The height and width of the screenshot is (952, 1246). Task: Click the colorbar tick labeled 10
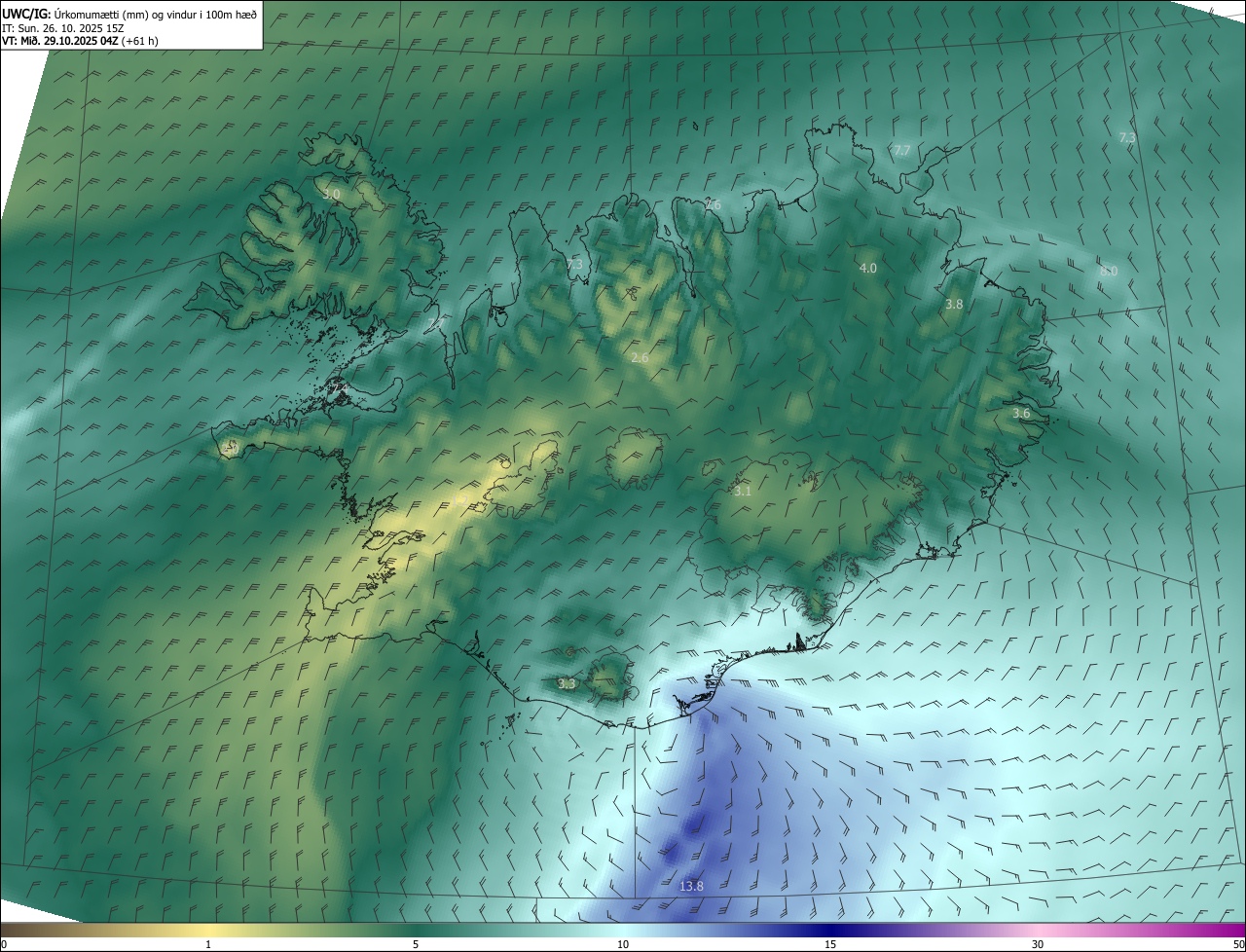click(623, 945)
